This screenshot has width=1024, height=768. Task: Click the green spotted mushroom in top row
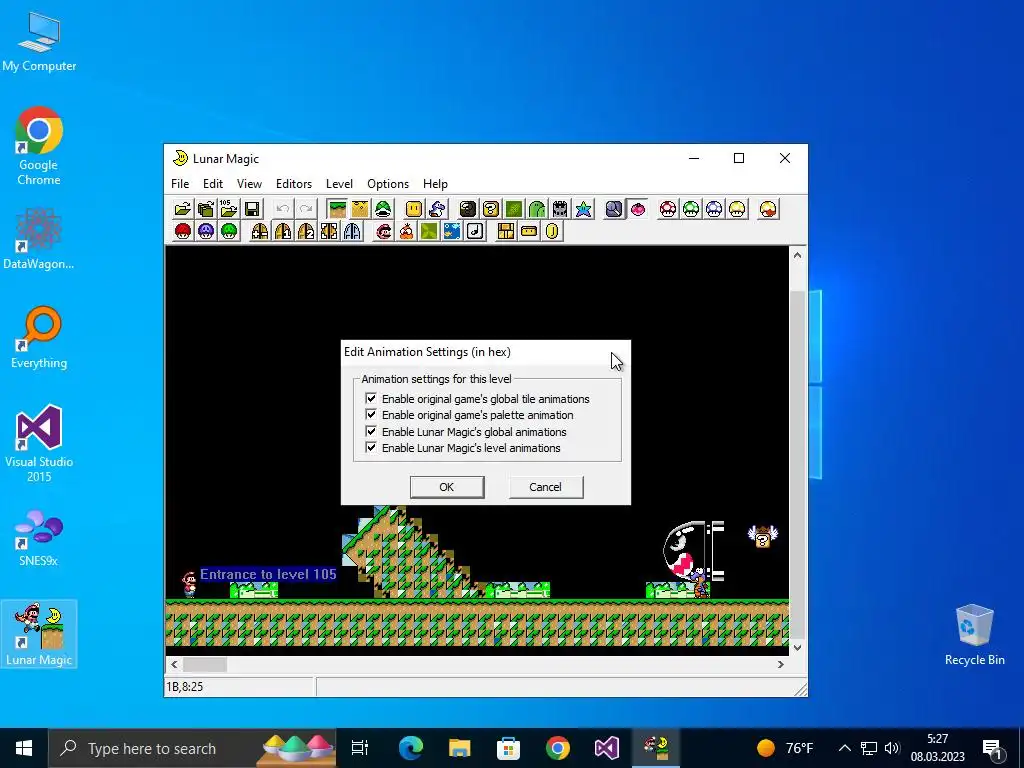[691, 209]
